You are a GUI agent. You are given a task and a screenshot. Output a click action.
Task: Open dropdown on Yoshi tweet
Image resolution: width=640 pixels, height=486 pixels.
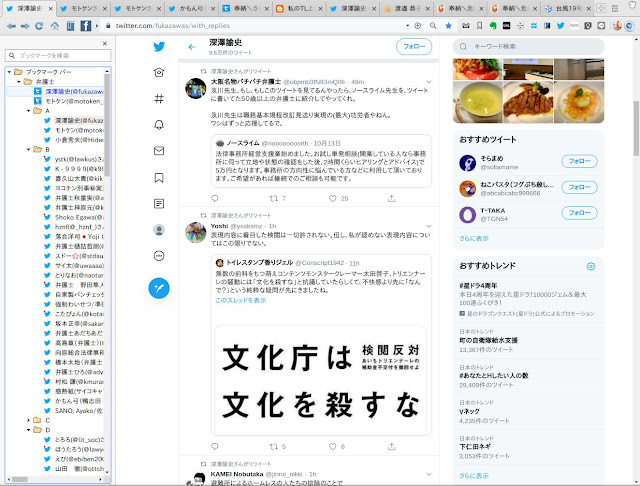coord(429,226)
